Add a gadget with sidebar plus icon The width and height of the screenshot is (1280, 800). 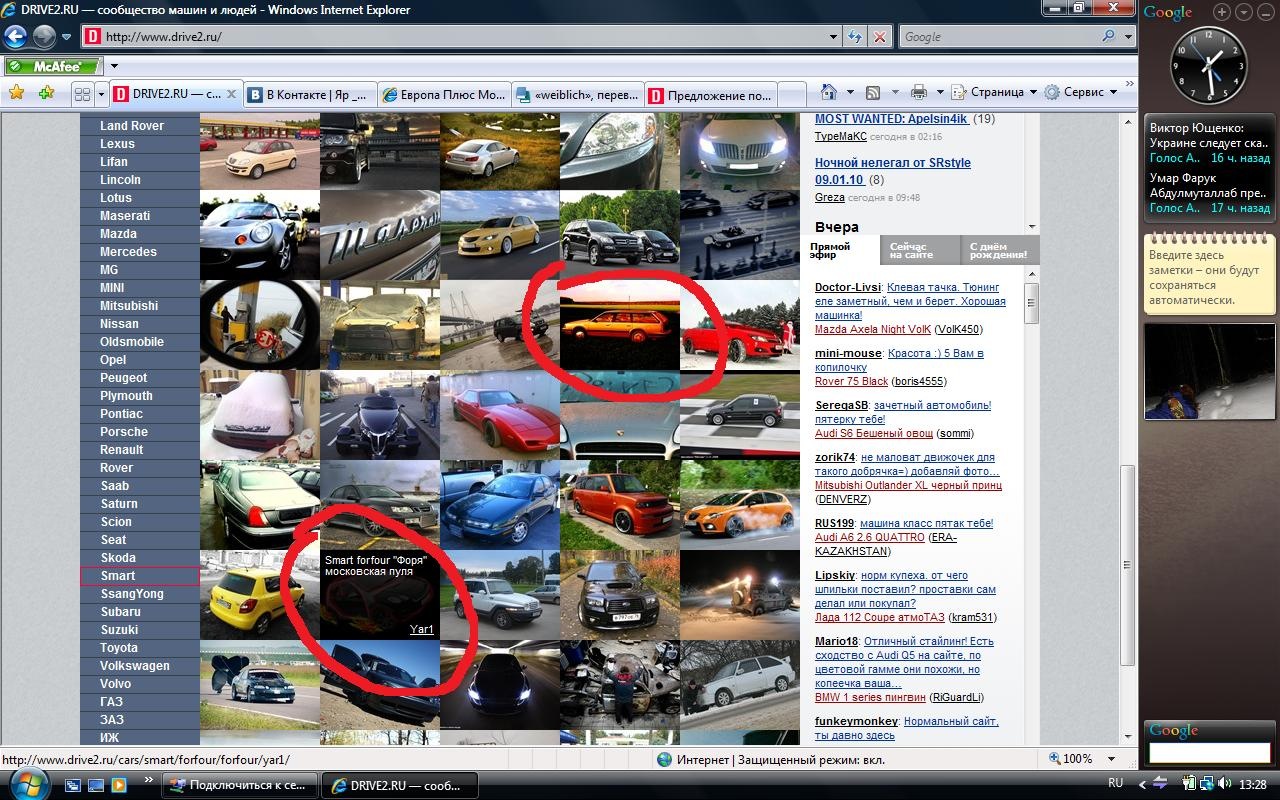pos(1222,12)
